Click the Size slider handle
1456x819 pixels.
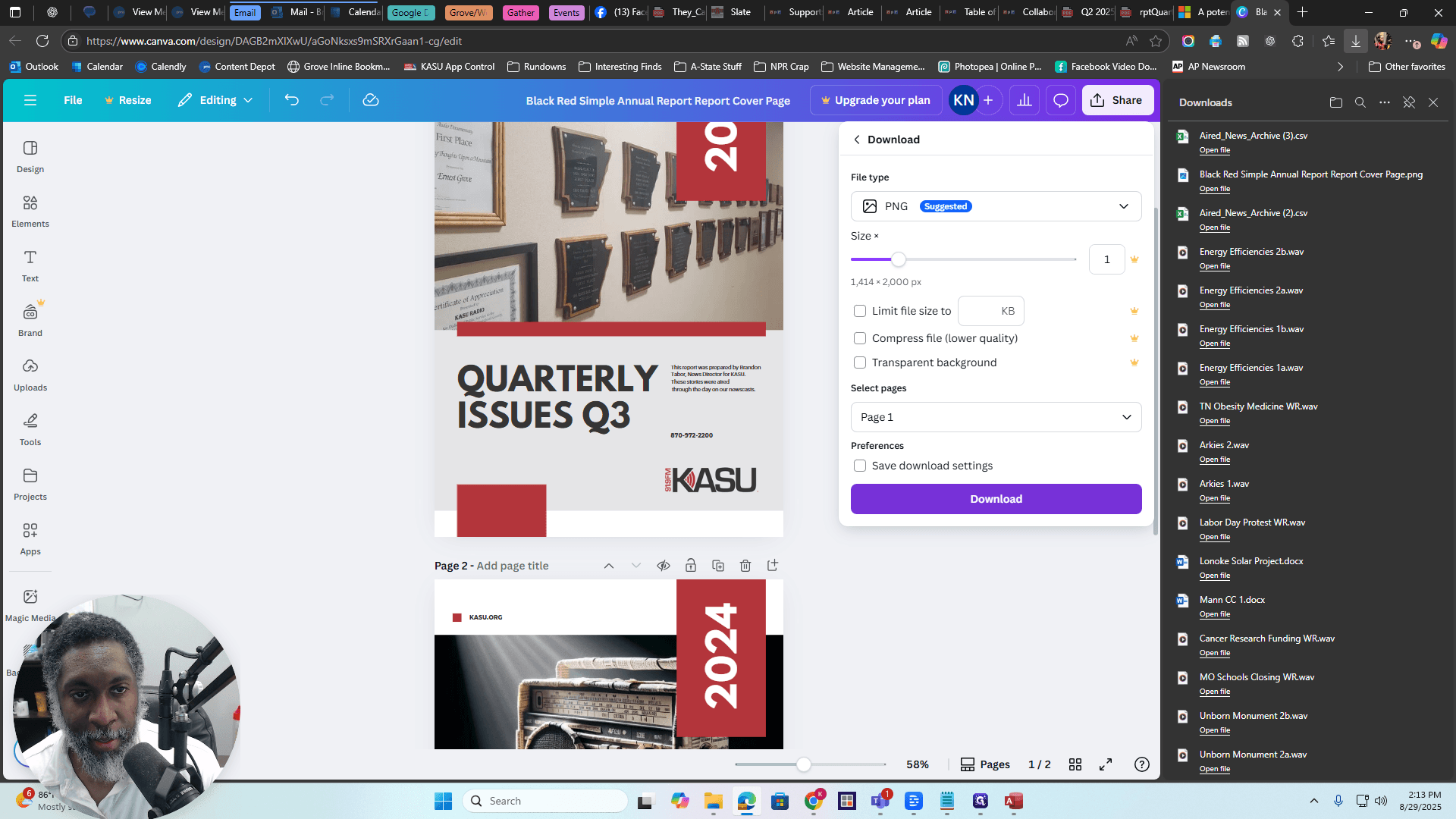click(x=899, y=259)
